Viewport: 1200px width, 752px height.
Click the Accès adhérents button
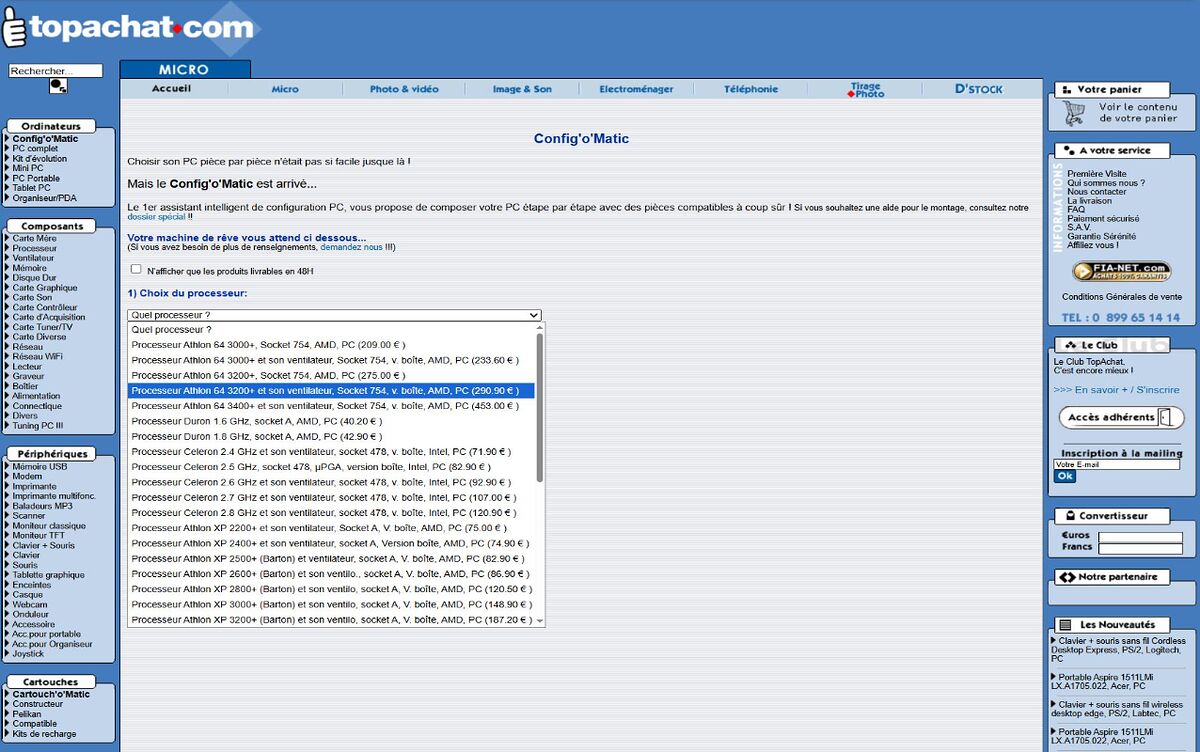pyautogui.click(x=1120, y=417)
